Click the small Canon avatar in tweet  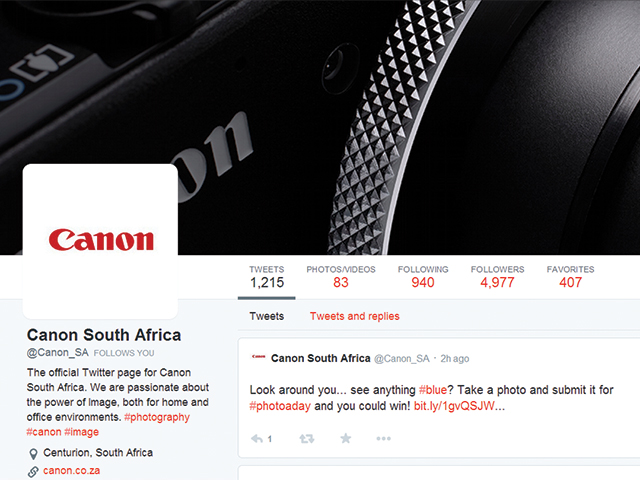(x=258, y=357)
